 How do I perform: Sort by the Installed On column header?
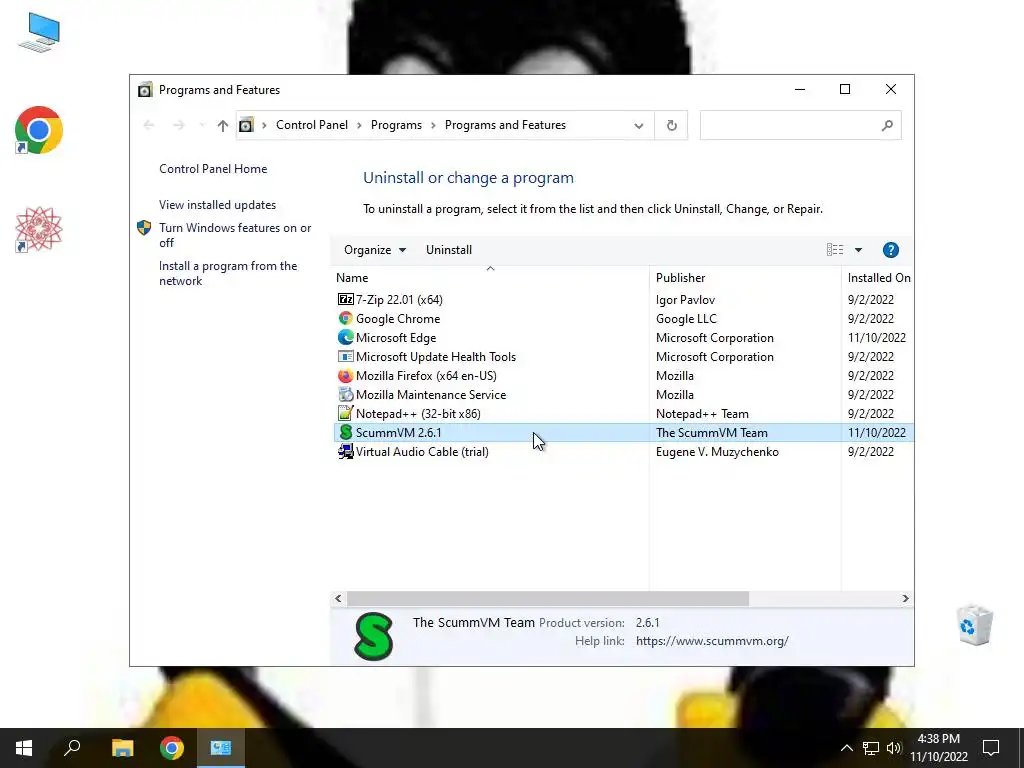click(878, 278)
